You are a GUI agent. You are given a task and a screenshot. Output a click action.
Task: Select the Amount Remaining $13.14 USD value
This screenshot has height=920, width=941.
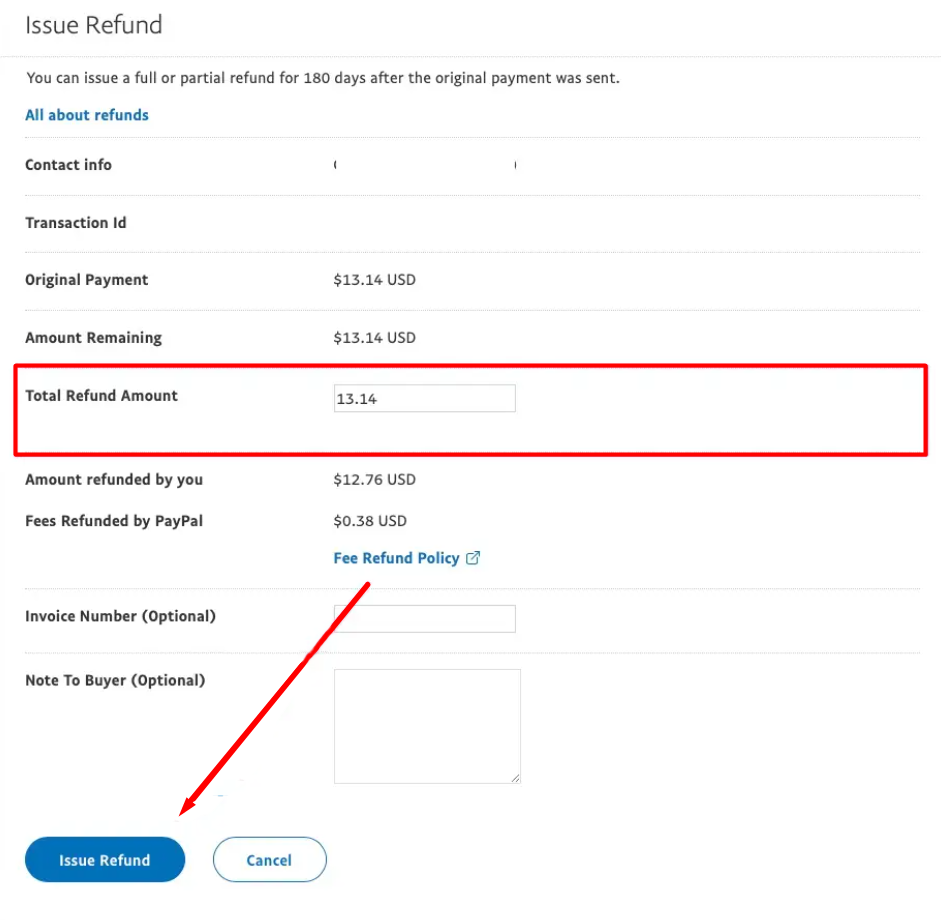coord(374,338)
